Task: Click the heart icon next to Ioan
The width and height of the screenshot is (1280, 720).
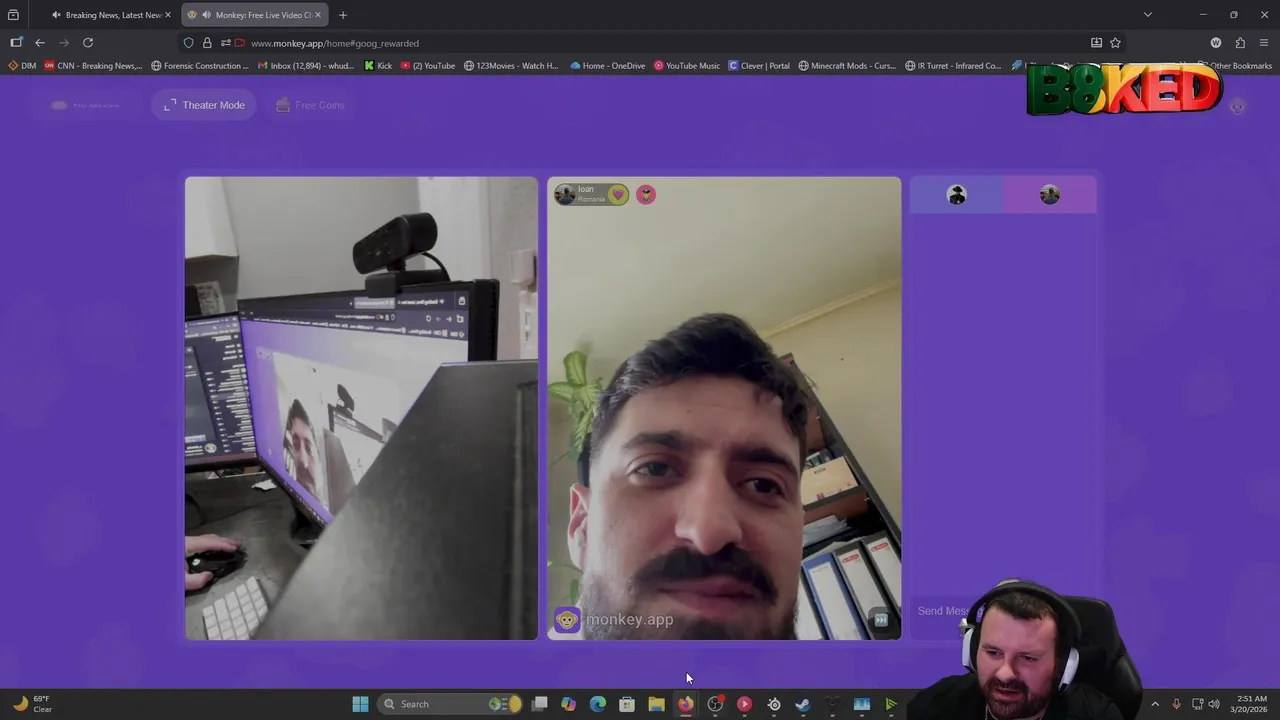Action: pos(618,194)
